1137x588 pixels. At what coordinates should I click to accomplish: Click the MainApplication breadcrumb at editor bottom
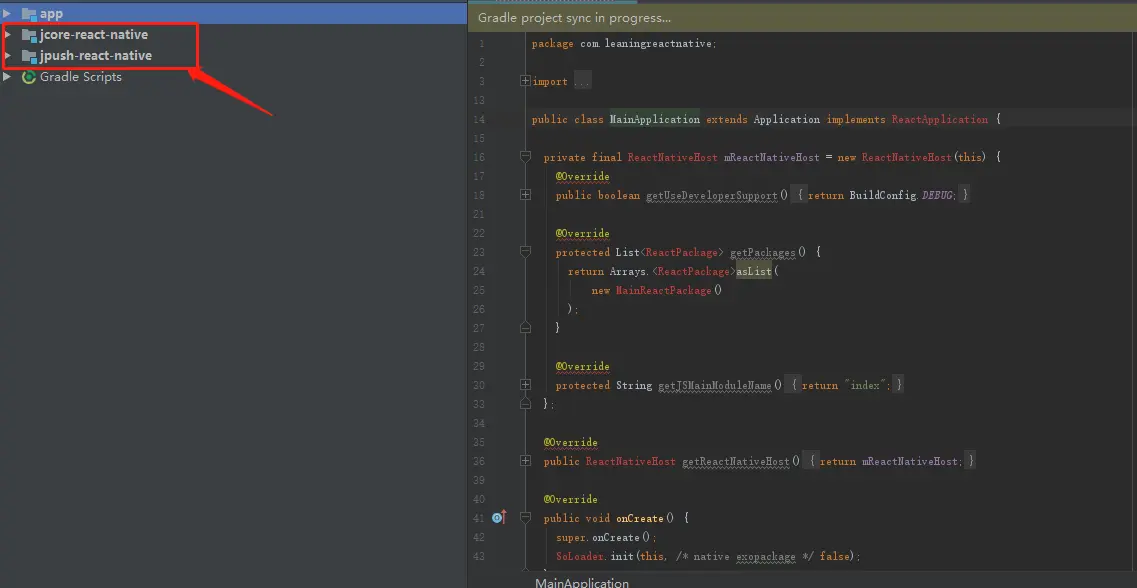point(582,582)
